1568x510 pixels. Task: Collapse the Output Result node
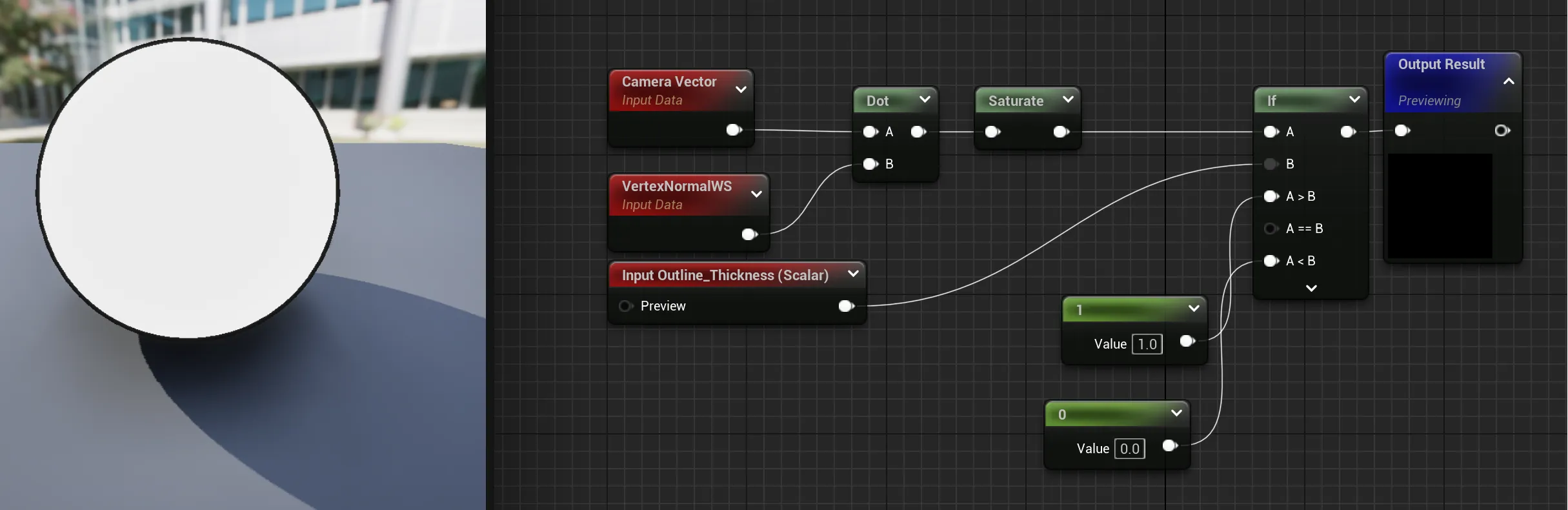[x=1509, y=81]
